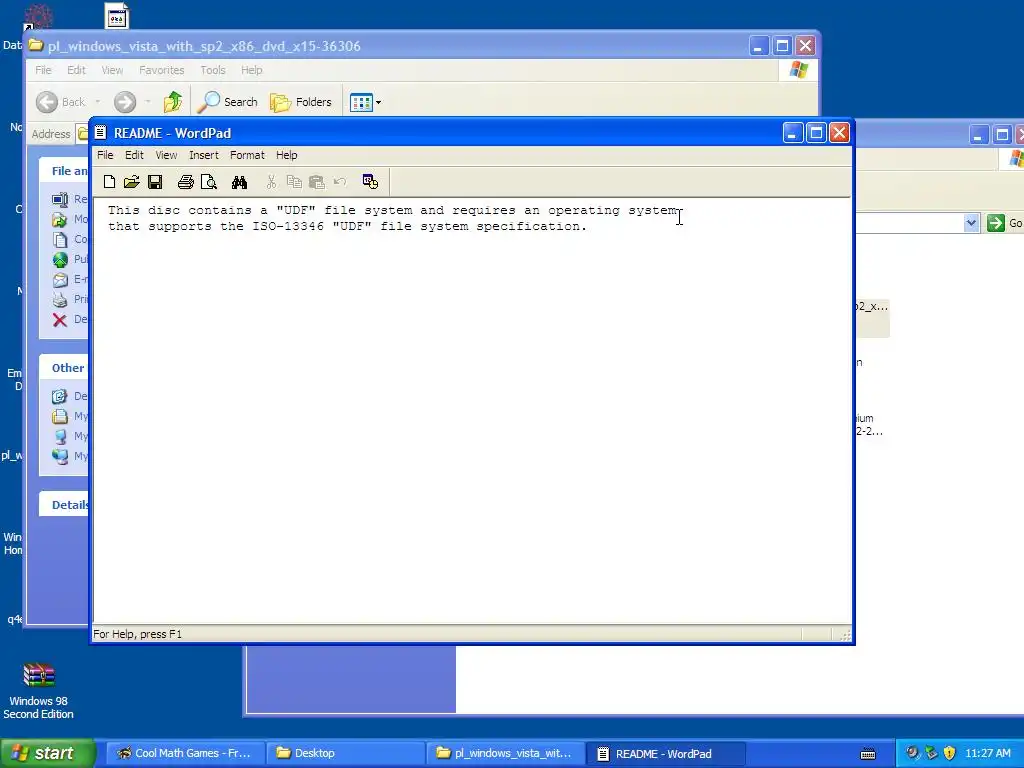Toggle Folders pane in Explorer
This screenshot has width=1024, height=768.
tap(301, 102)
